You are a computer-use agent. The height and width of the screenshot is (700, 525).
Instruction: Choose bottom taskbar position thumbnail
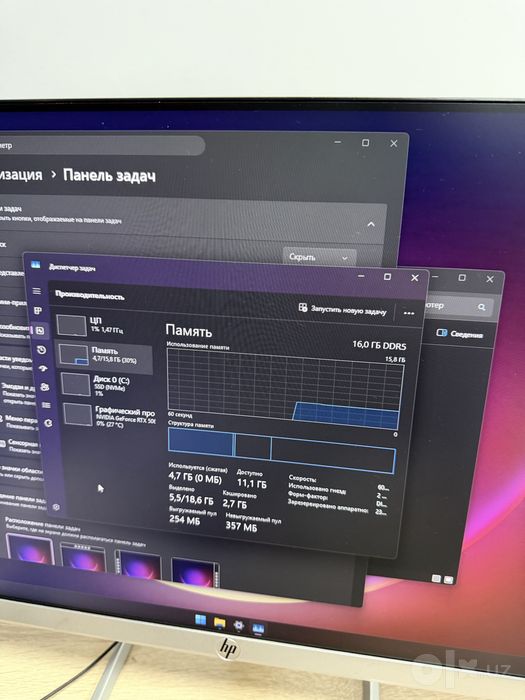(30, 548)
